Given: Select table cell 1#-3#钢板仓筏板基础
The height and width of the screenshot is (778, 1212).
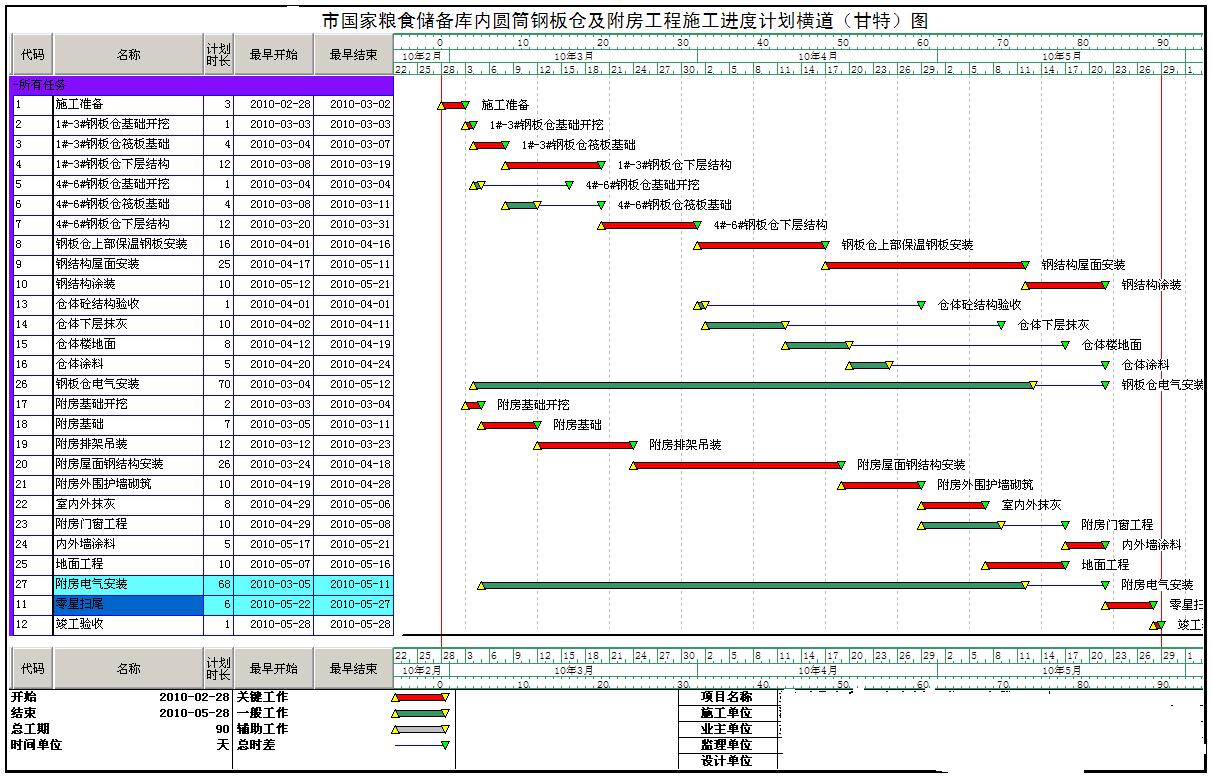Looking at the screenshot, I should click(x=128, y=144).
